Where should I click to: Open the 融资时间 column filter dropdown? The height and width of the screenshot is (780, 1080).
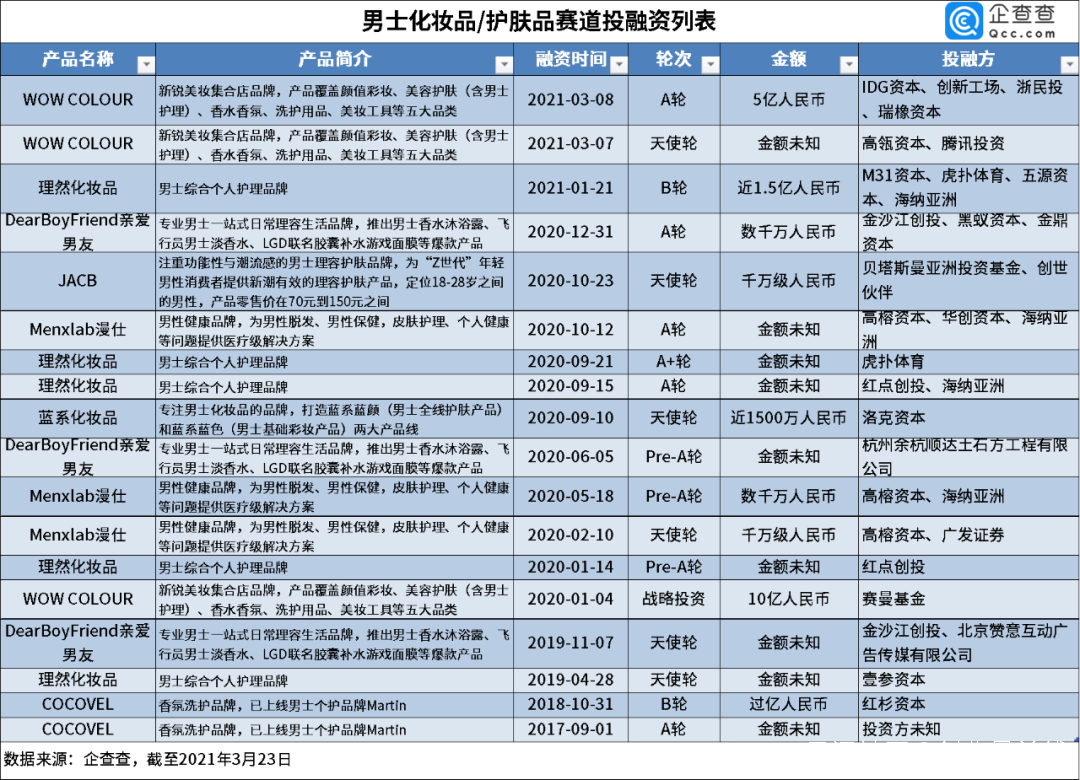(x=619, y=65)
